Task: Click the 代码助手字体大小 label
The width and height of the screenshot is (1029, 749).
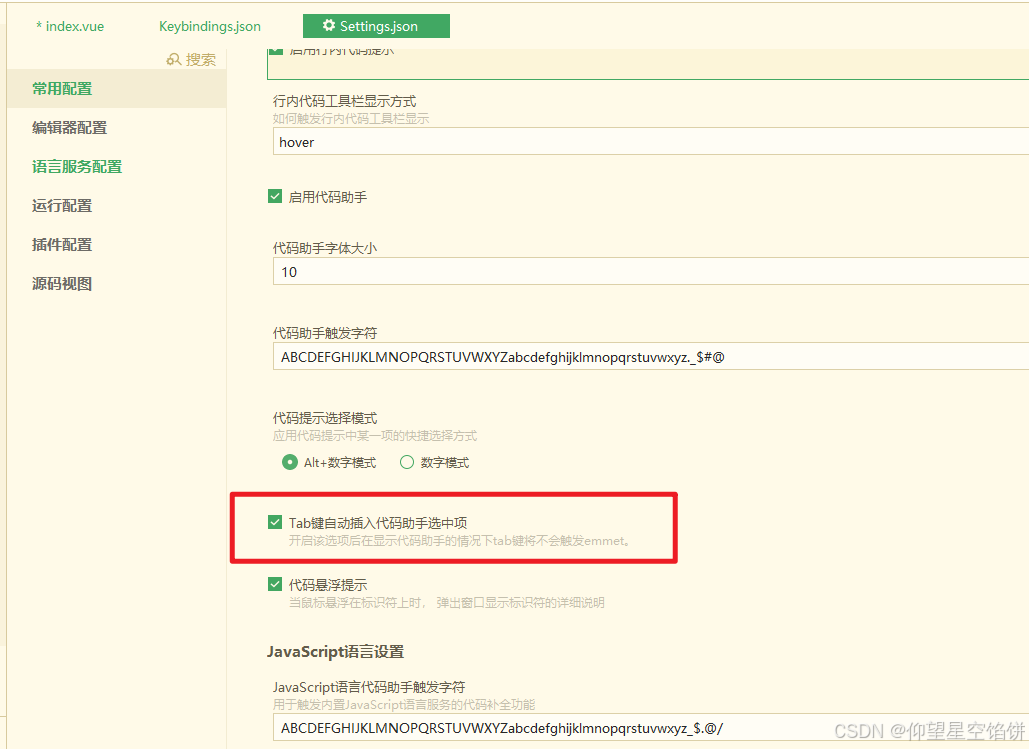Action: 325,248
